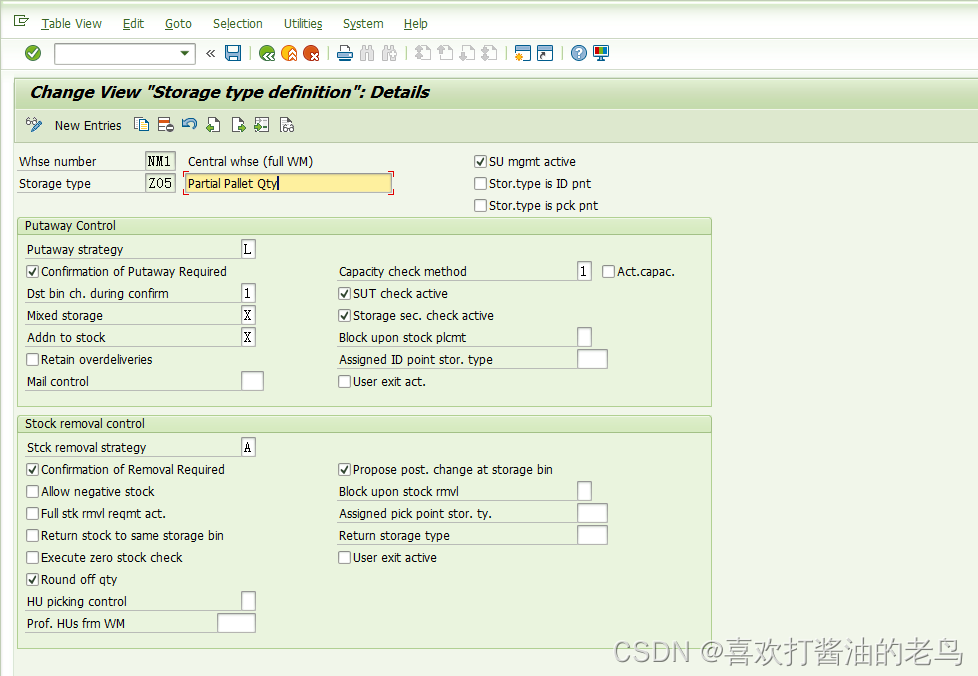
Task: Click the New Entries button
Action: click(x=87, y=125)
